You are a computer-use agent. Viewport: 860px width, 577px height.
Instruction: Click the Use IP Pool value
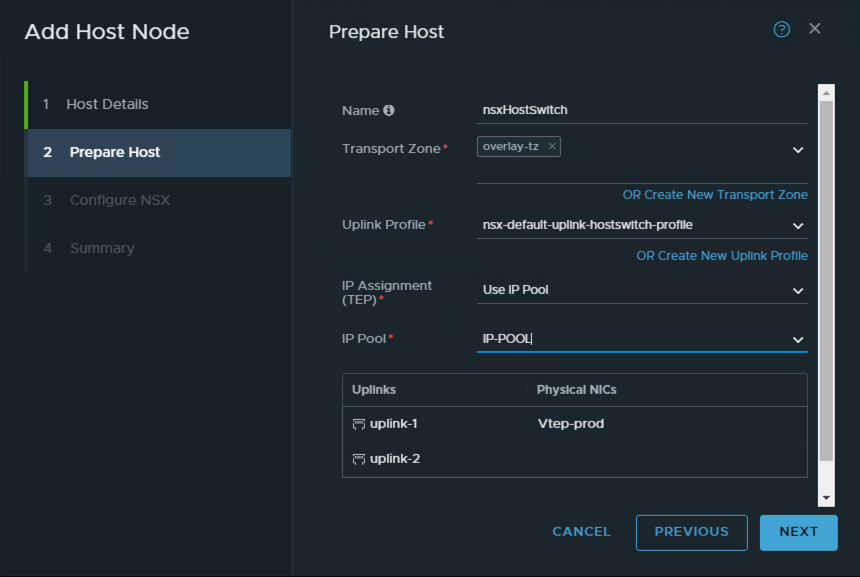[x=516, y=290]
